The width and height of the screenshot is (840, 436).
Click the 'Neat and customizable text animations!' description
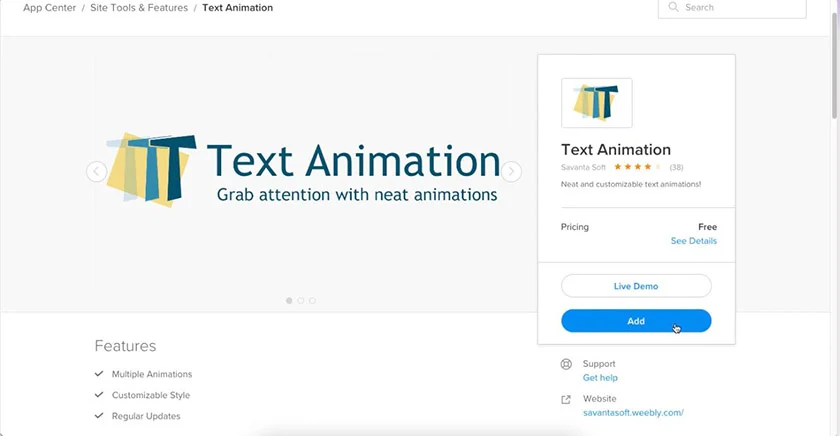(x=631, y=184)
